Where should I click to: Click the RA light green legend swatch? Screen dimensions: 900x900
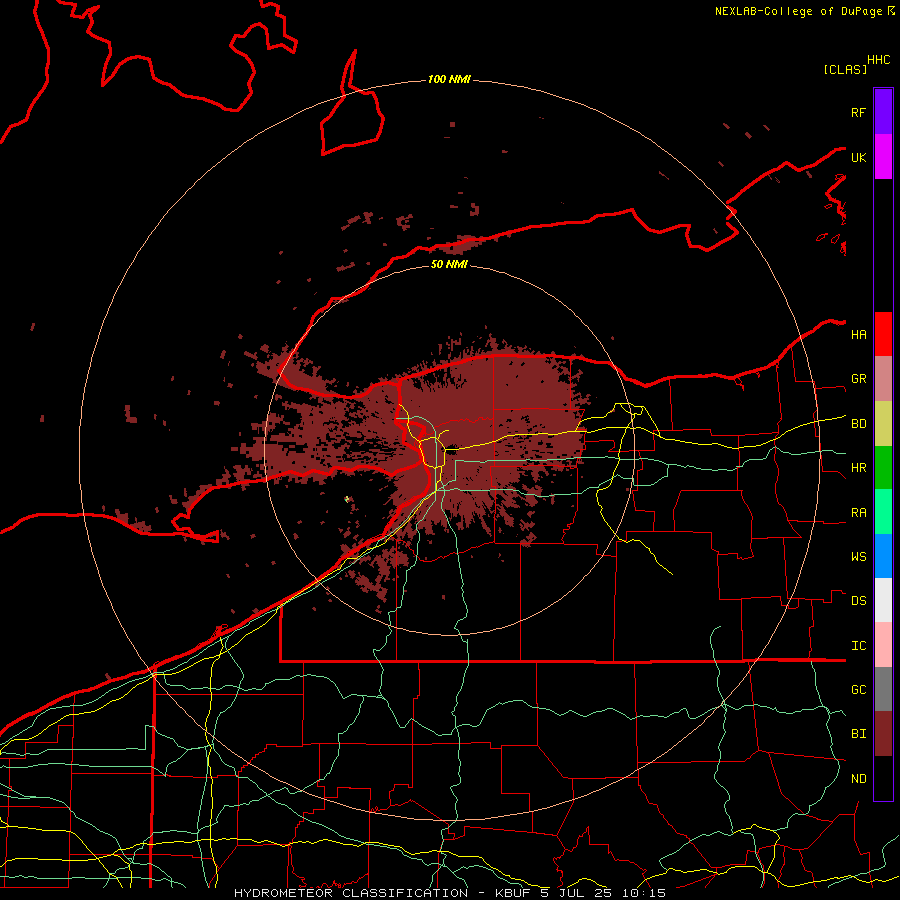tap(883, 512)
